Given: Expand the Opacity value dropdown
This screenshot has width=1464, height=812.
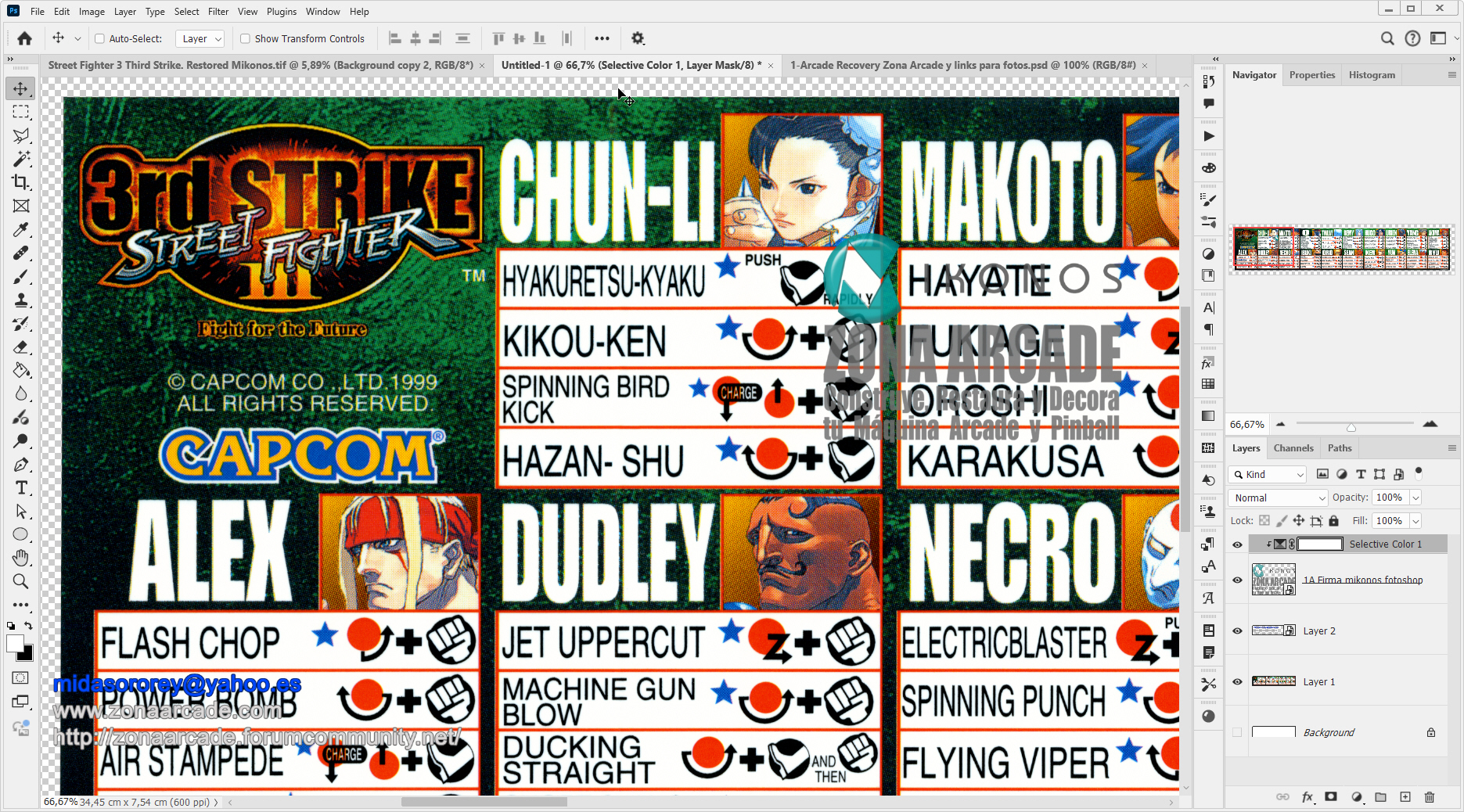Looking at the screenshot, I should 1415,498.
